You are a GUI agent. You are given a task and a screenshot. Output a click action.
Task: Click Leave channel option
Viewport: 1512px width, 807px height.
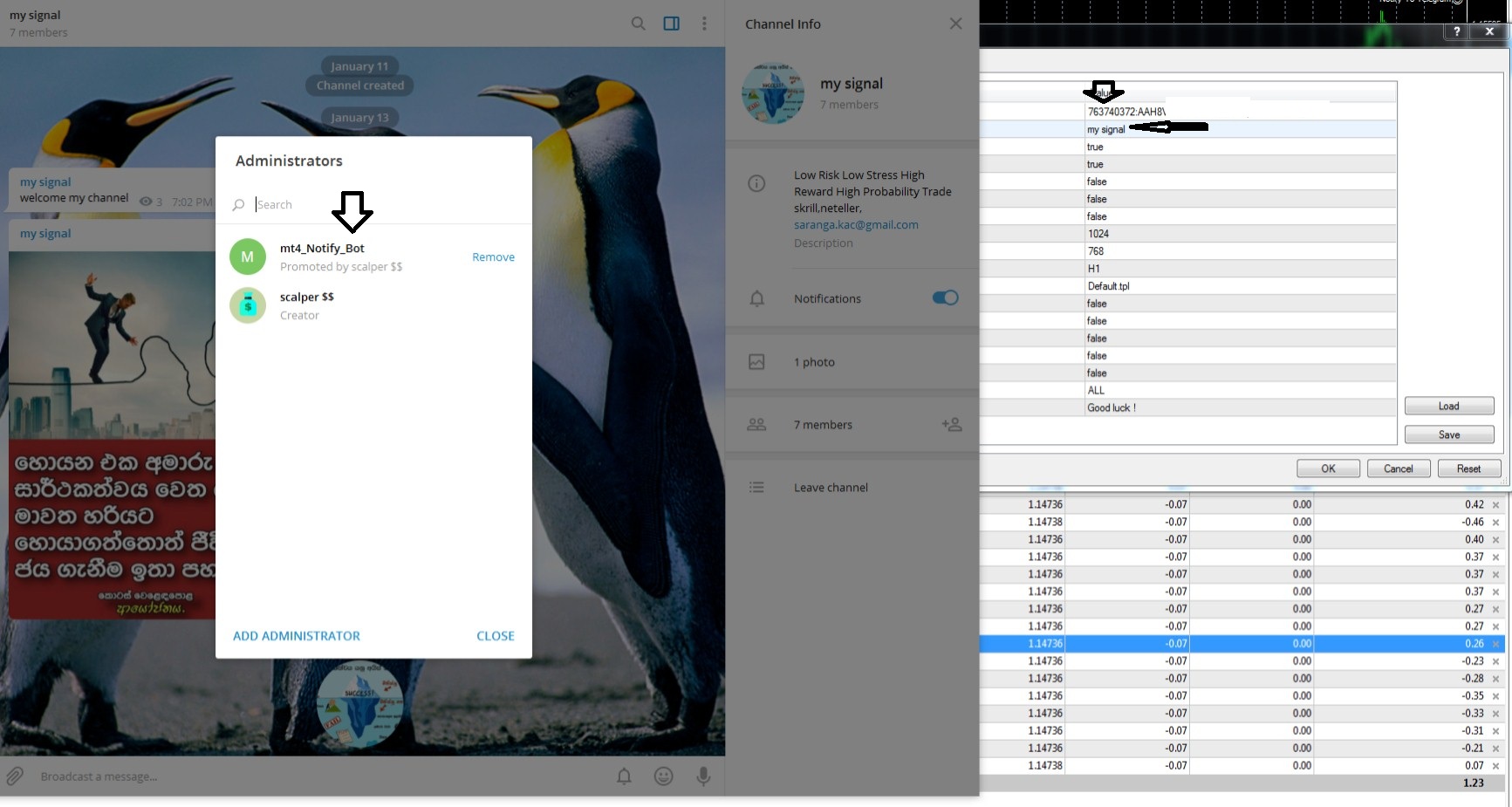point(831,488)
